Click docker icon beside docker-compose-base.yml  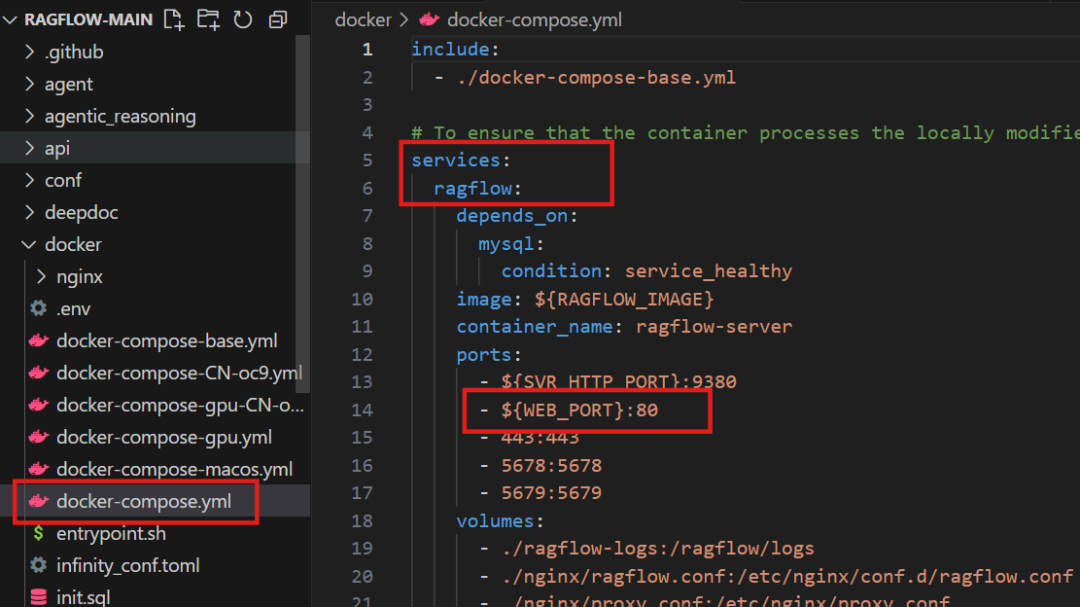coord(39,340)
